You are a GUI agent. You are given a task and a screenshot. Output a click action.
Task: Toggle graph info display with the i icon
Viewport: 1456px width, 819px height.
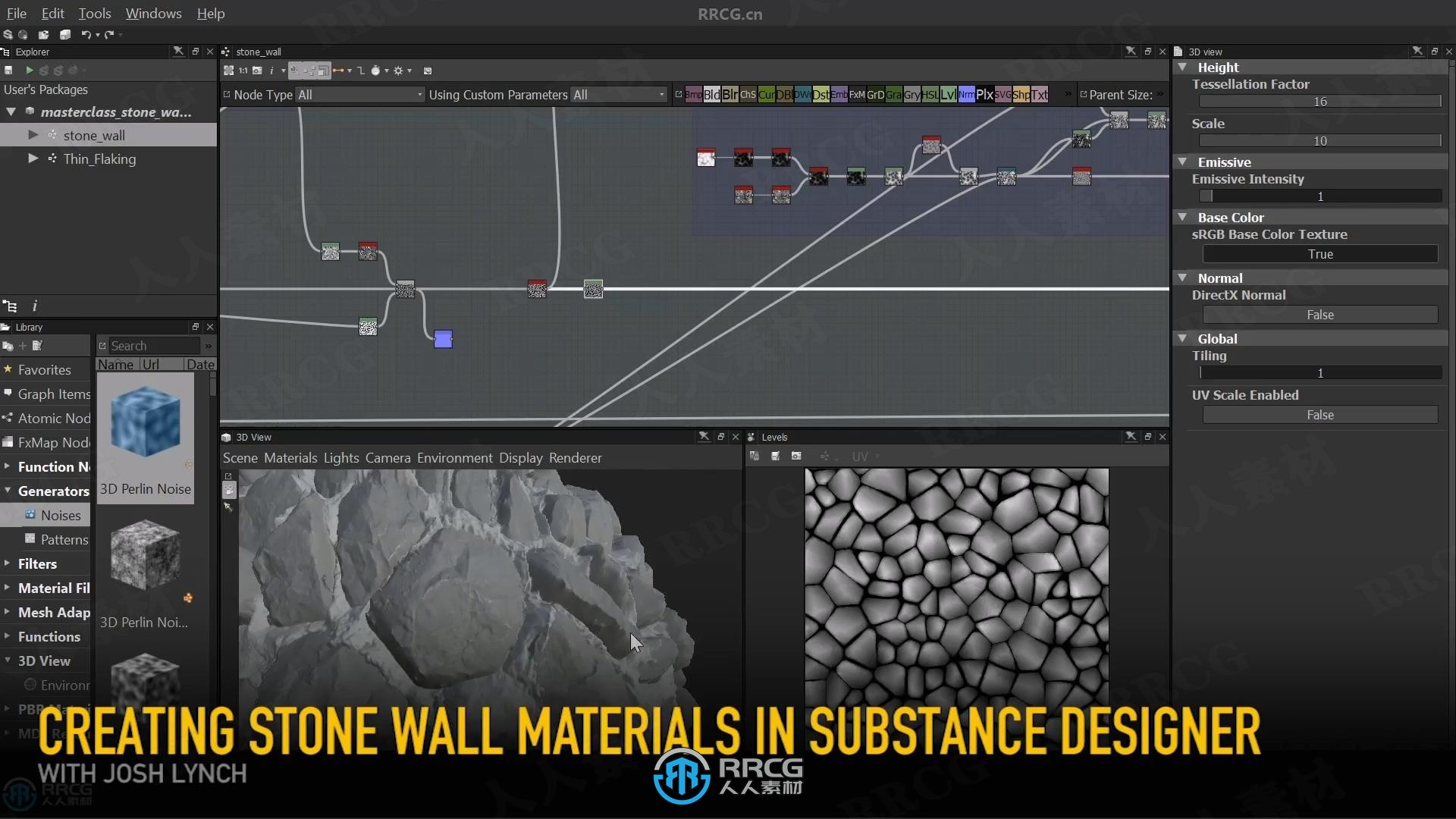tap(271, 71)
